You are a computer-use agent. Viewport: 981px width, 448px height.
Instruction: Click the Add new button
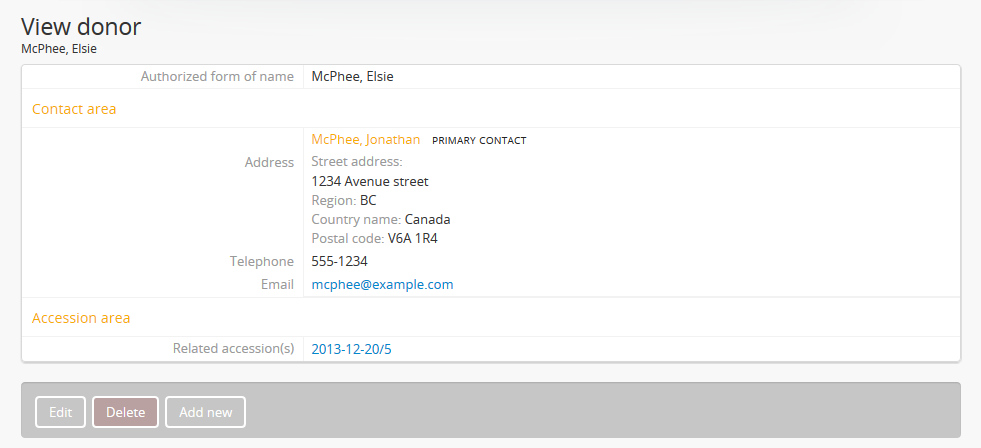[x=205, y=412]
